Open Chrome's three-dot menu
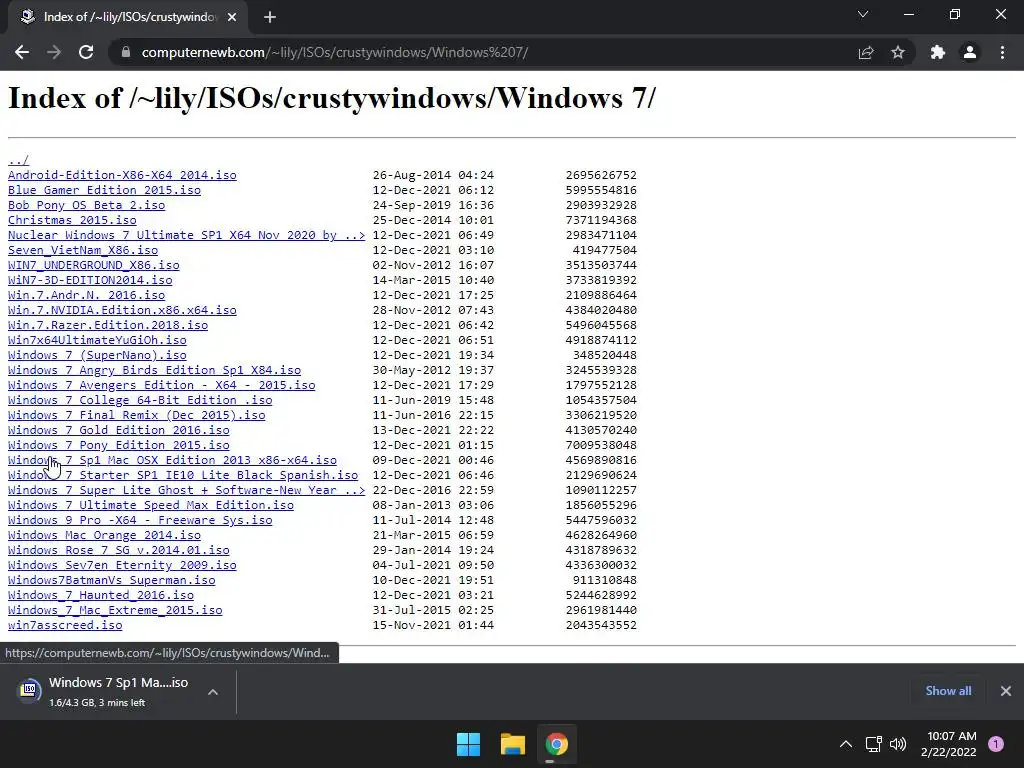Viewport: 1024px width, 768px height. pos(1002,52)
